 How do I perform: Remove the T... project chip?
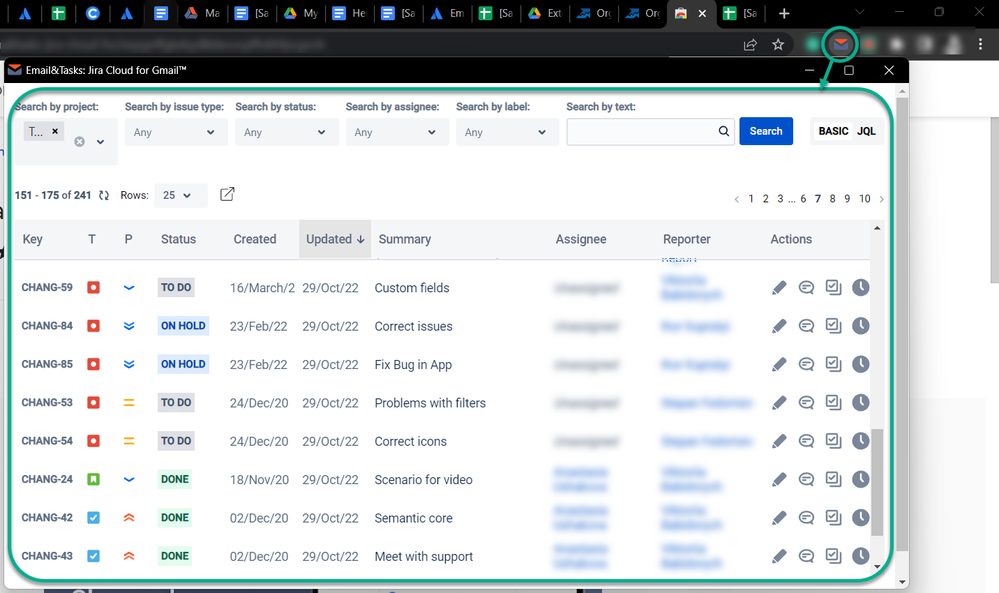[x=55, y=131]
